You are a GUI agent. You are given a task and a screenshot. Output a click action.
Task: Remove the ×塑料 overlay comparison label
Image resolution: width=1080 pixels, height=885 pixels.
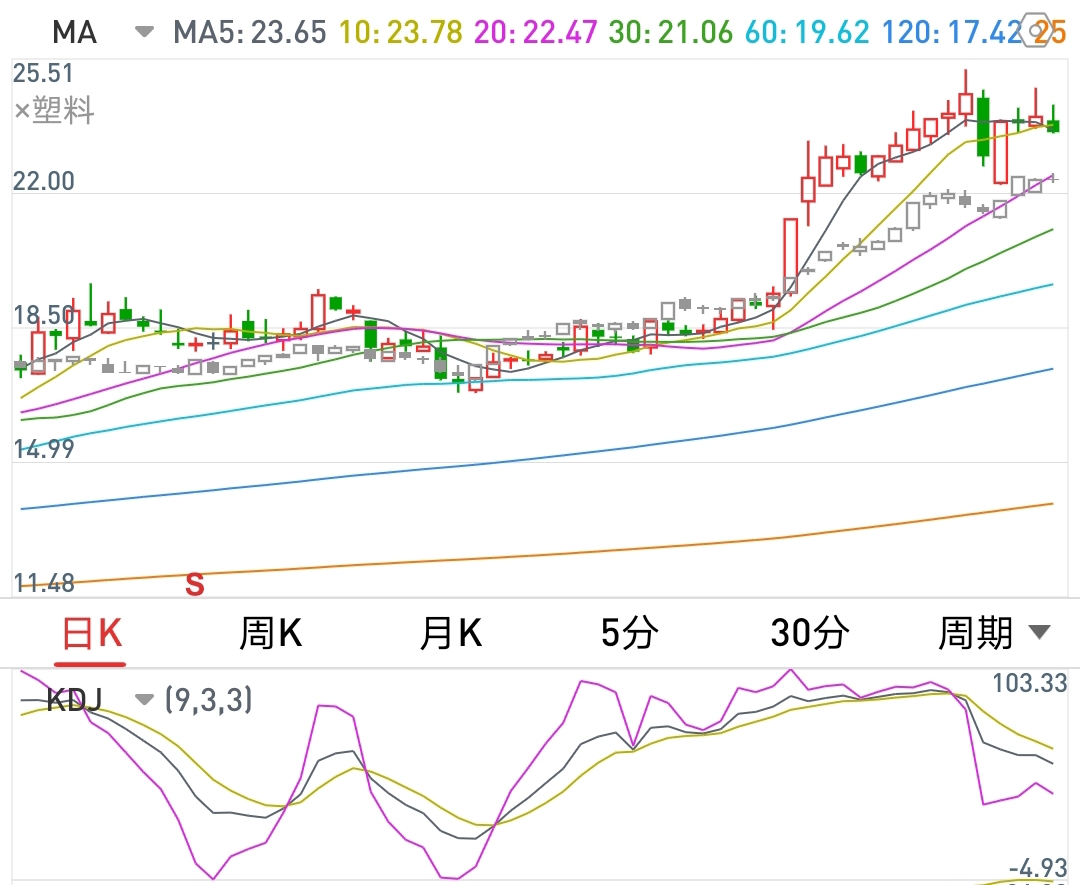[54, 110]
